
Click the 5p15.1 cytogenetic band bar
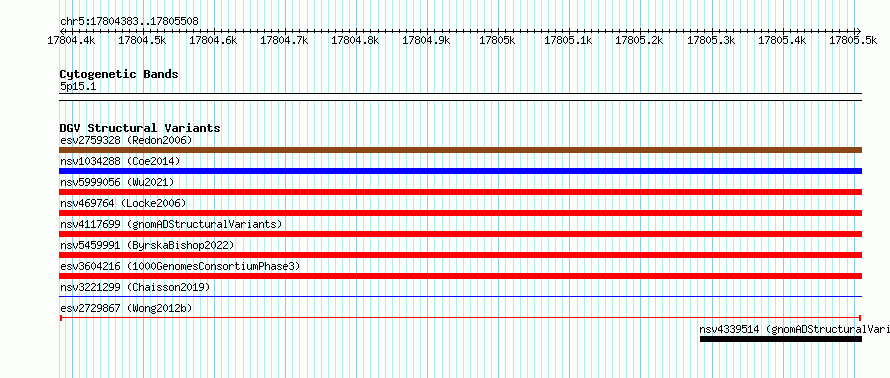[x=460, y=97]
